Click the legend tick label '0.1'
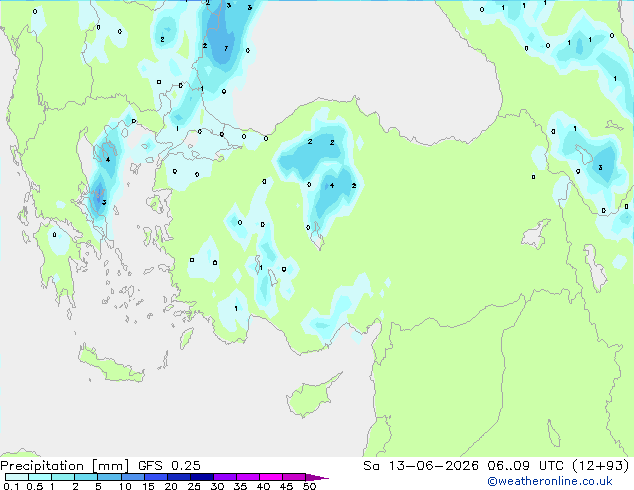This screenshot has width=634, height=490. click(11, 486)
